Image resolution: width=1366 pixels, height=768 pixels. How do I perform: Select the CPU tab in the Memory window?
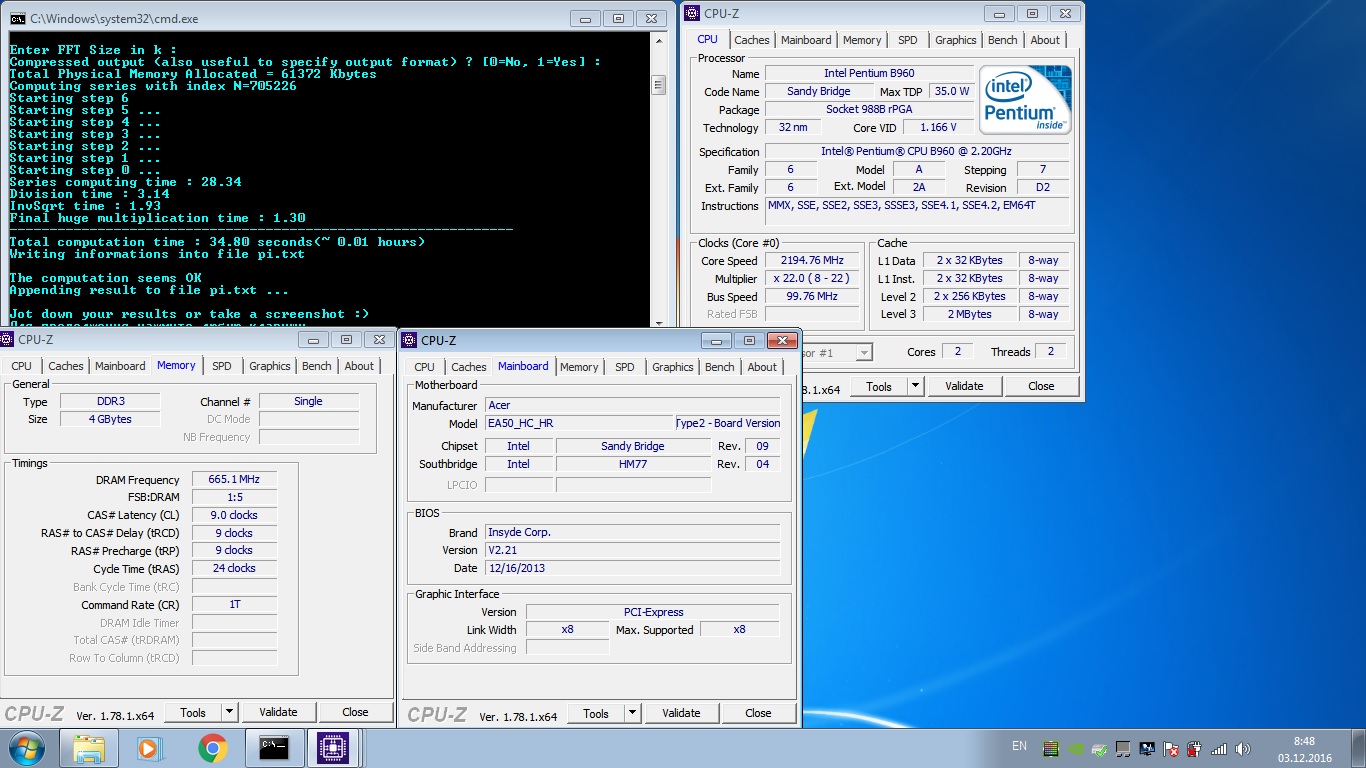[x=21, y=366]
